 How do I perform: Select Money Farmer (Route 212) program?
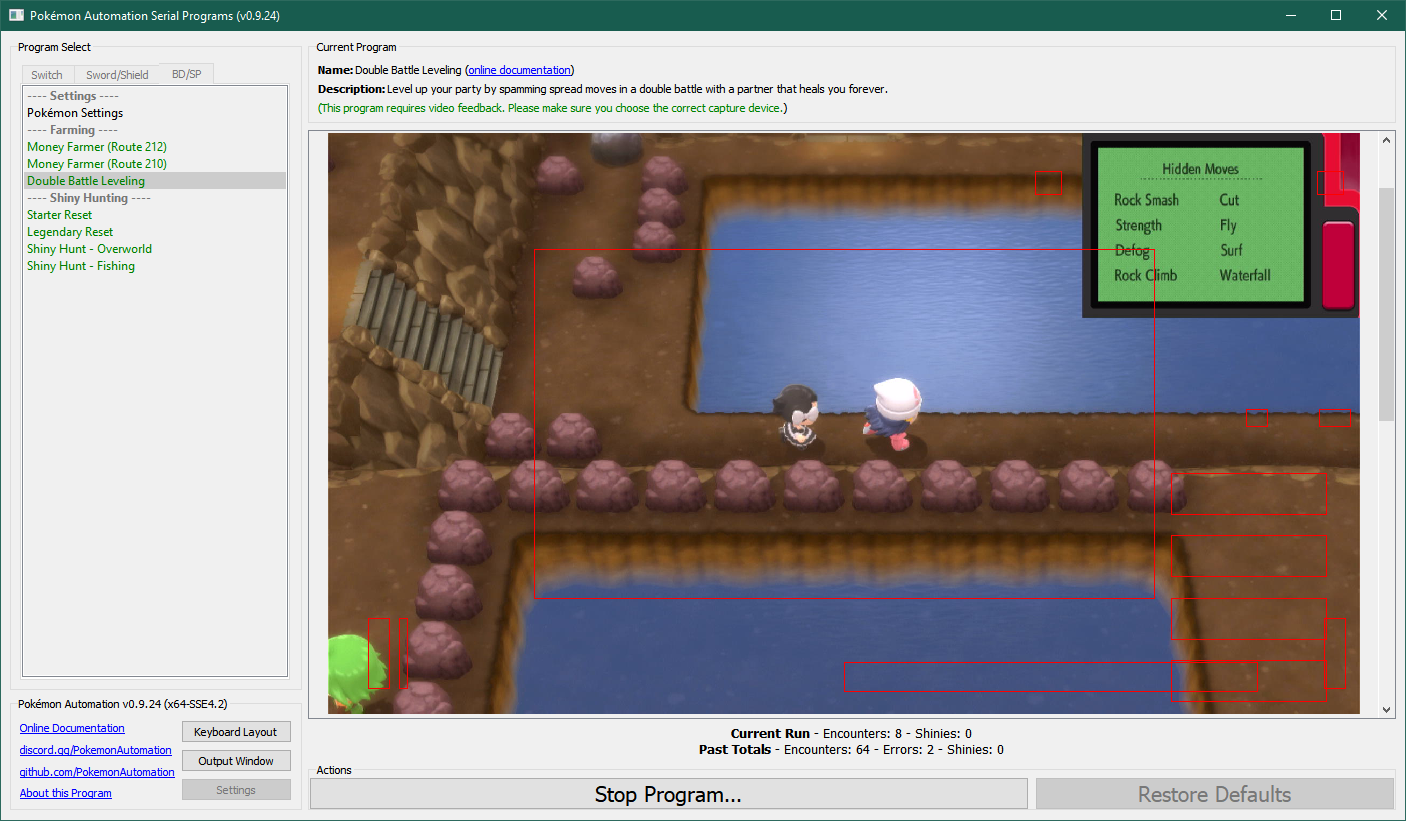97,147
